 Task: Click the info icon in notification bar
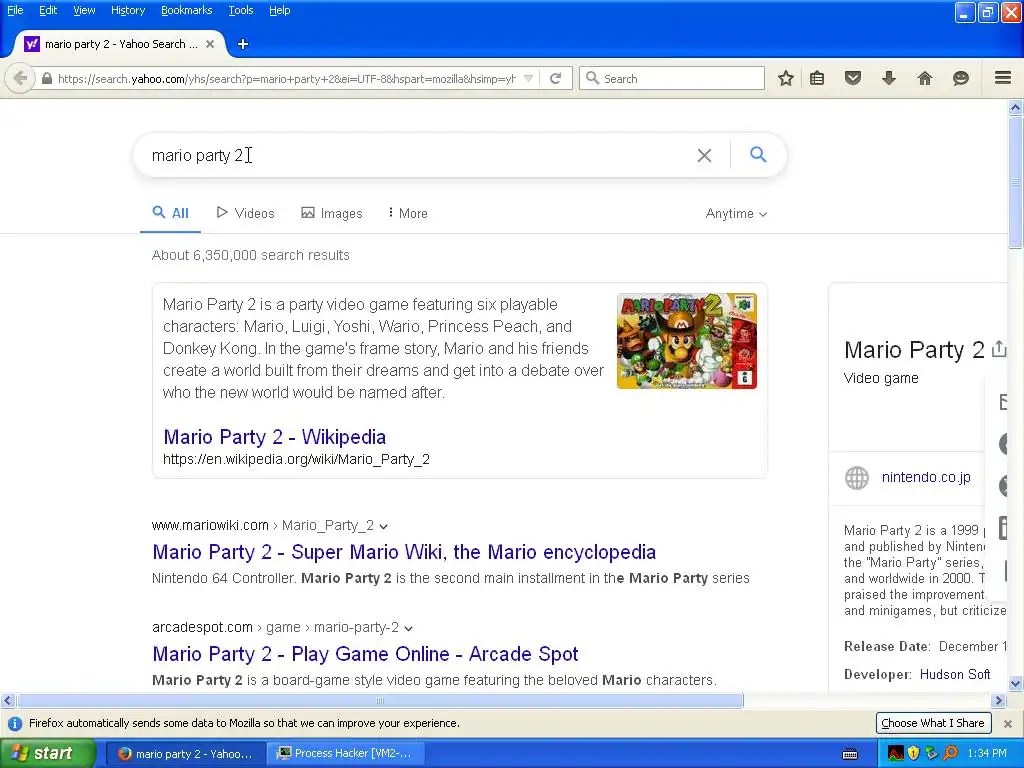14,724
